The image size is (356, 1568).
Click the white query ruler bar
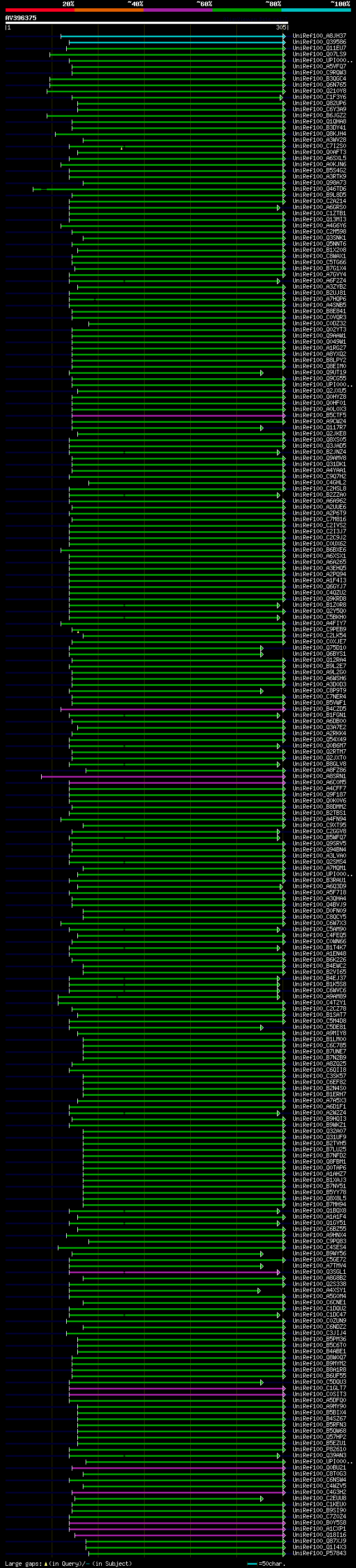[x=147, y=23]
